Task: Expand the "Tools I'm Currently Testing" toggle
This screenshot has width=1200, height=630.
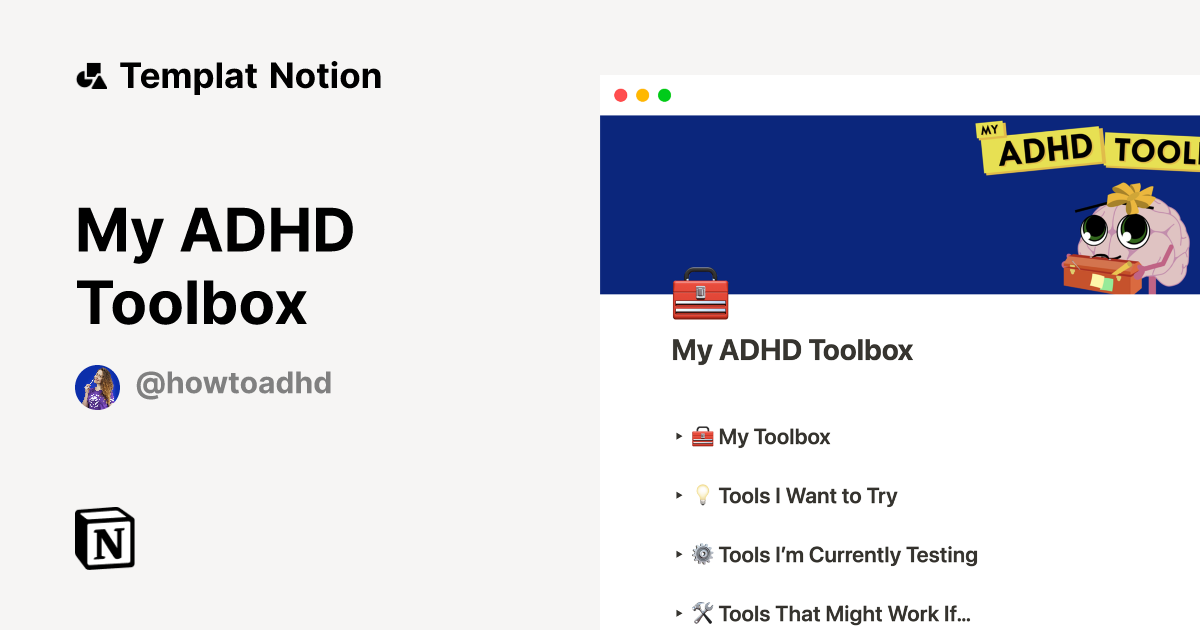Action: point(678,554)
